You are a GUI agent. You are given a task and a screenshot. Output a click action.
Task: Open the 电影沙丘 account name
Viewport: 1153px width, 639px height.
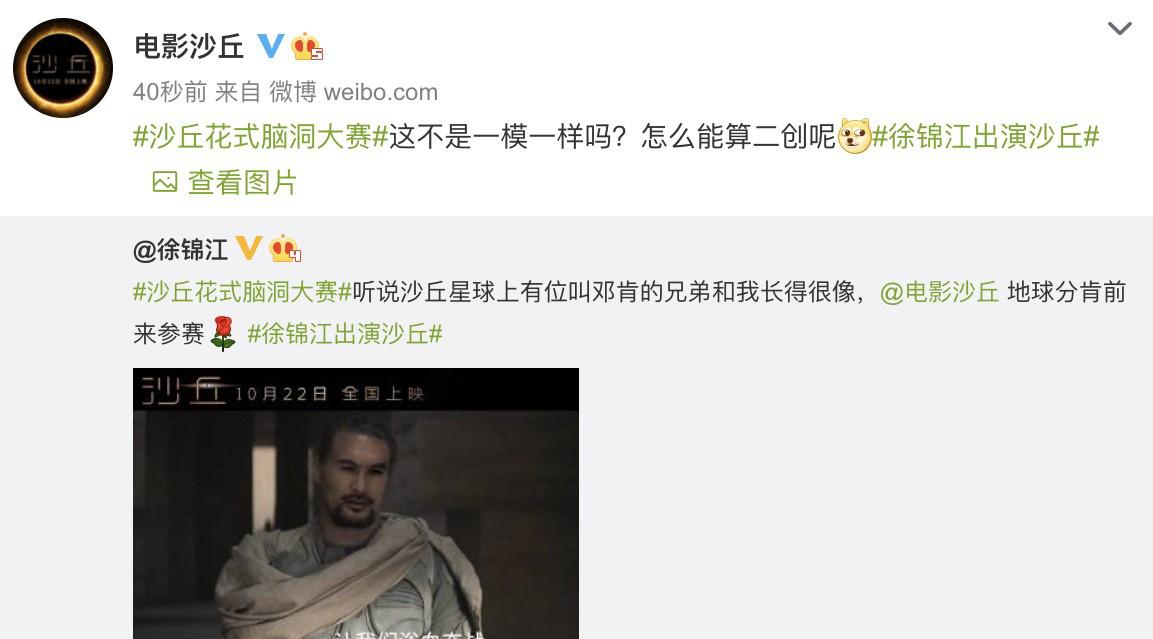pyautogui.click(x=189, y=46)
